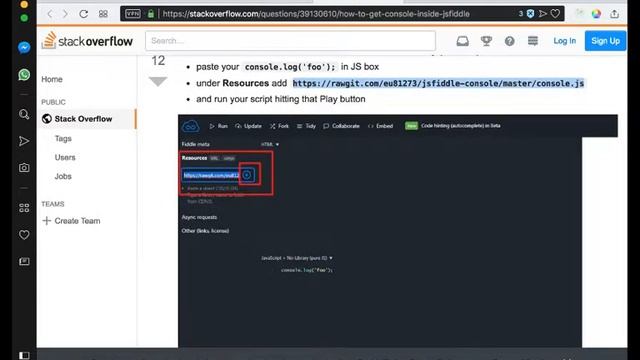Reload the current page

(x=84, y=14)
